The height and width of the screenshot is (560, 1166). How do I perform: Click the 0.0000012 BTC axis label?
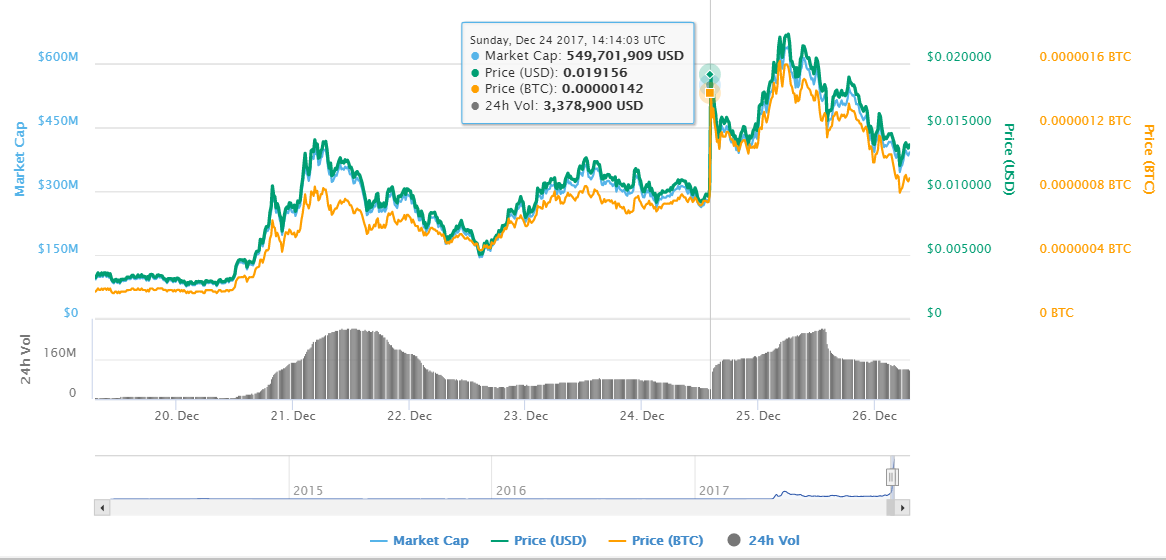[x=1084, y=120]
